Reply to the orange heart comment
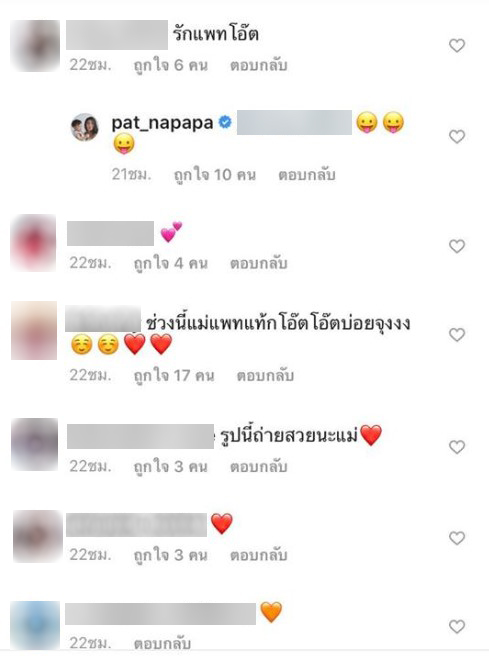Viewport: 489px width, 661px height. (162, 643)
